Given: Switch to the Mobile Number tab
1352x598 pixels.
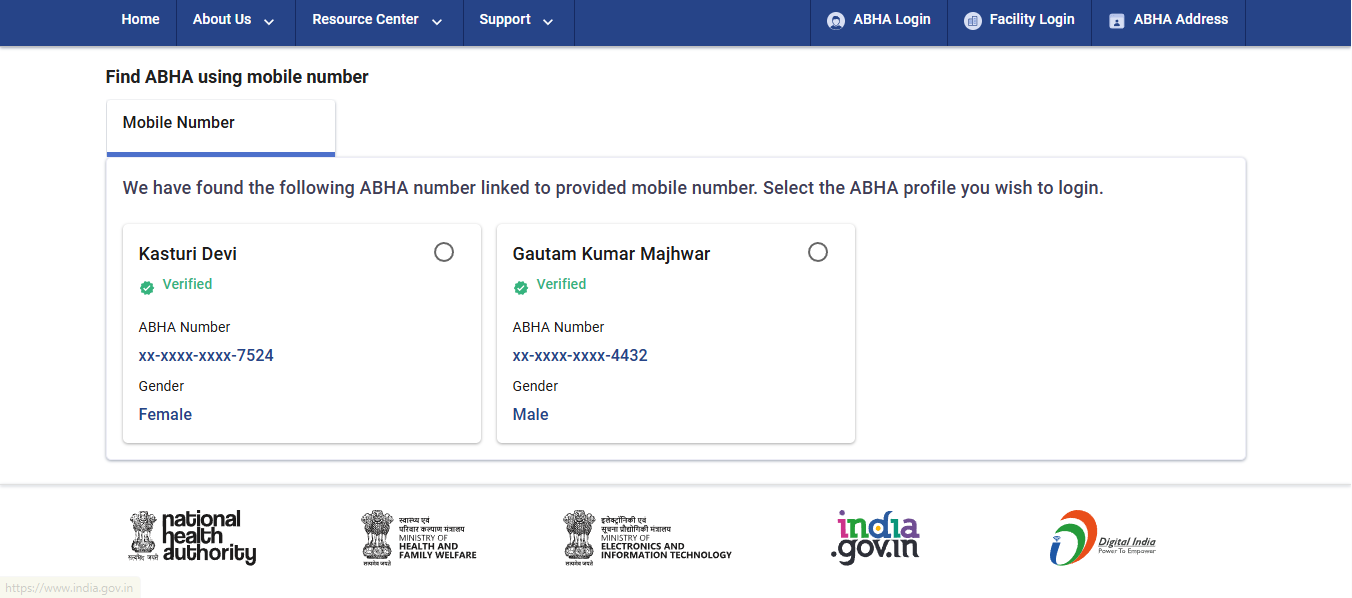Looking at the screenshot, I should 178,122.
